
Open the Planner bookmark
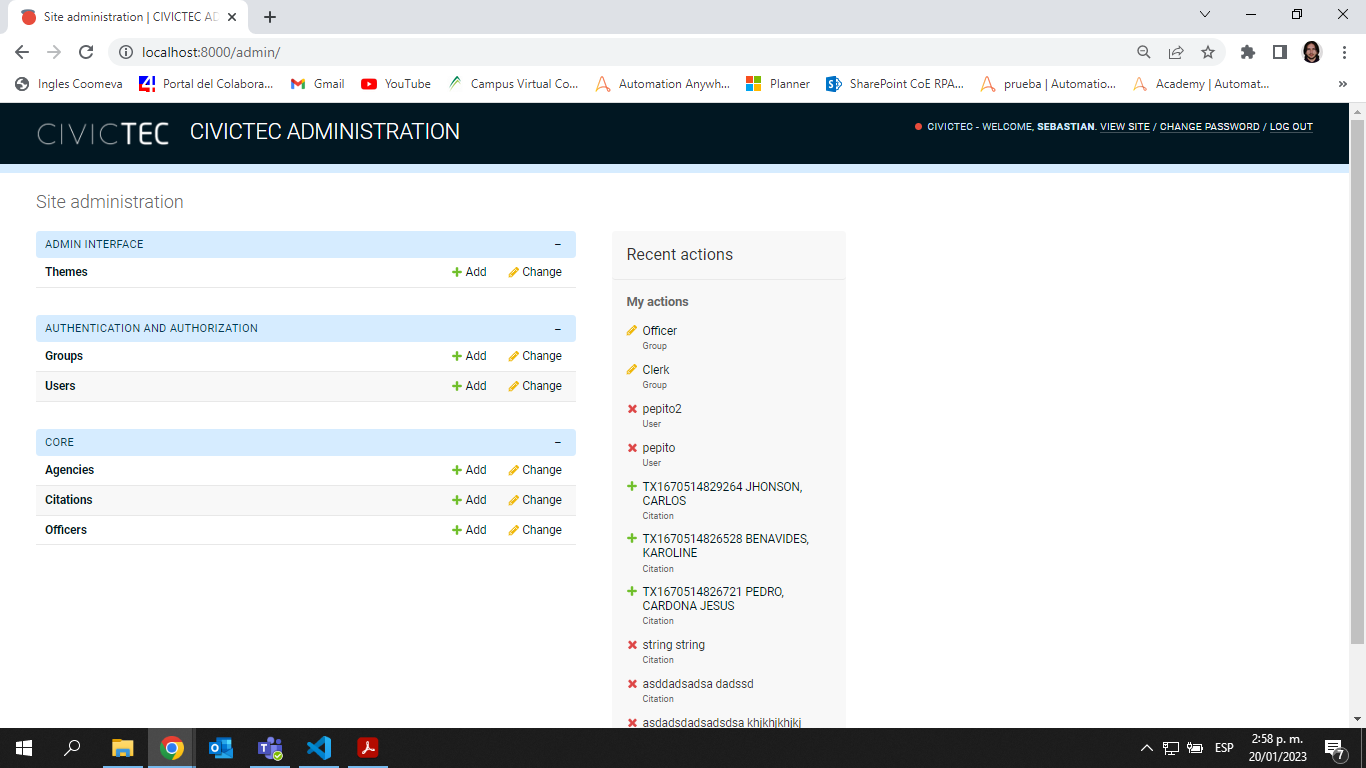778,84
